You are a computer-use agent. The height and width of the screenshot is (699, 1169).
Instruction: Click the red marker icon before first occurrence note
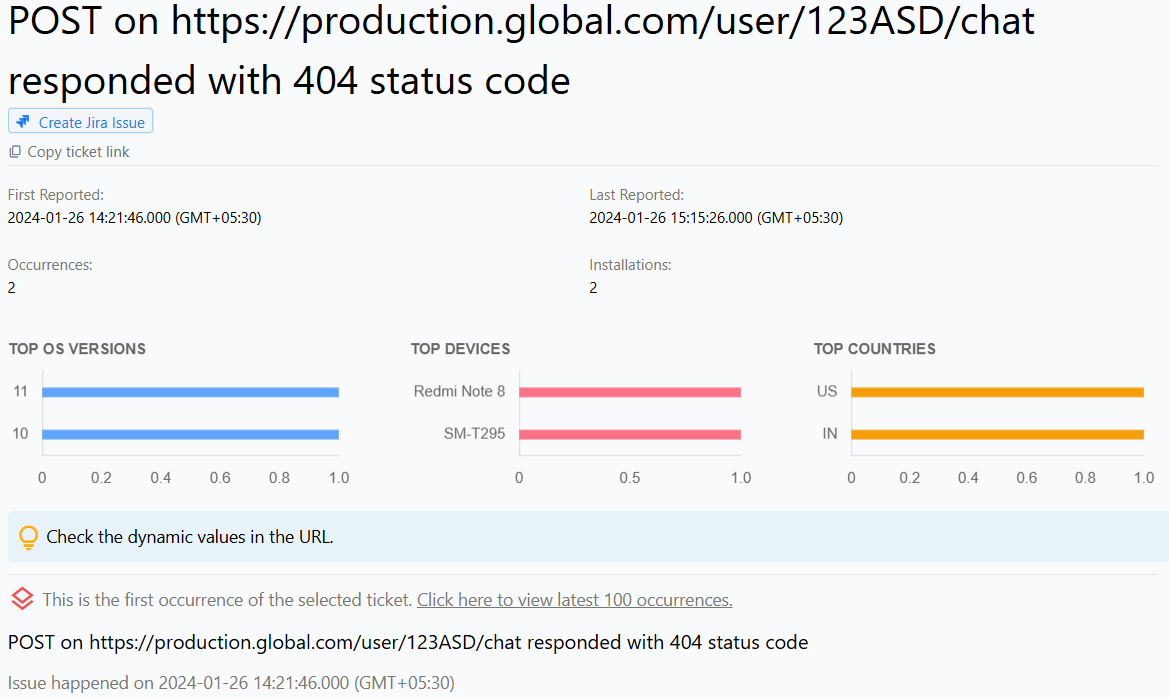(x=21, y=598)
